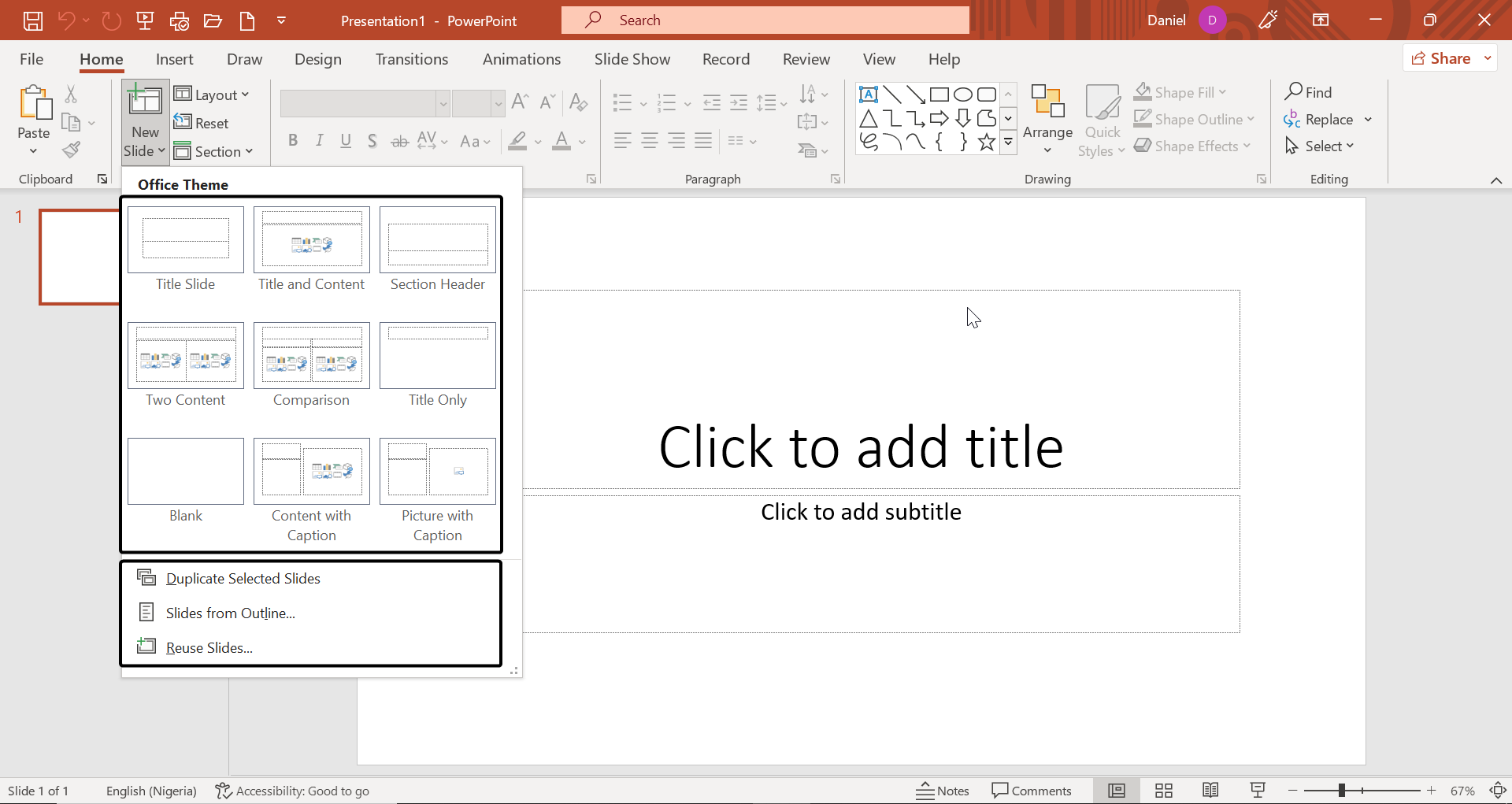Open the Arrange options
Screen dimensions: 1512x804
(x=1047, y=120)
